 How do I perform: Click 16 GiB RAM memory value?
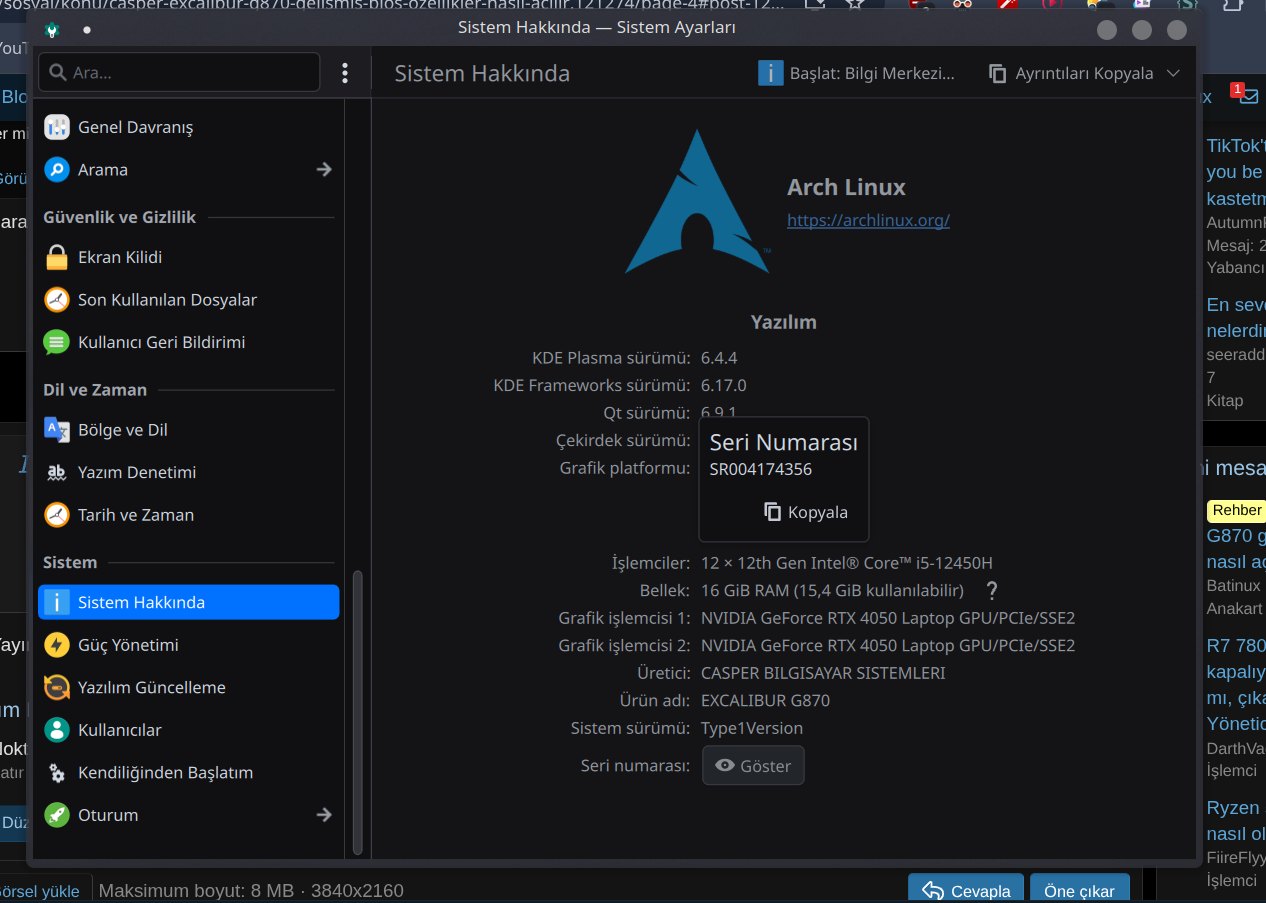point(832,590)
